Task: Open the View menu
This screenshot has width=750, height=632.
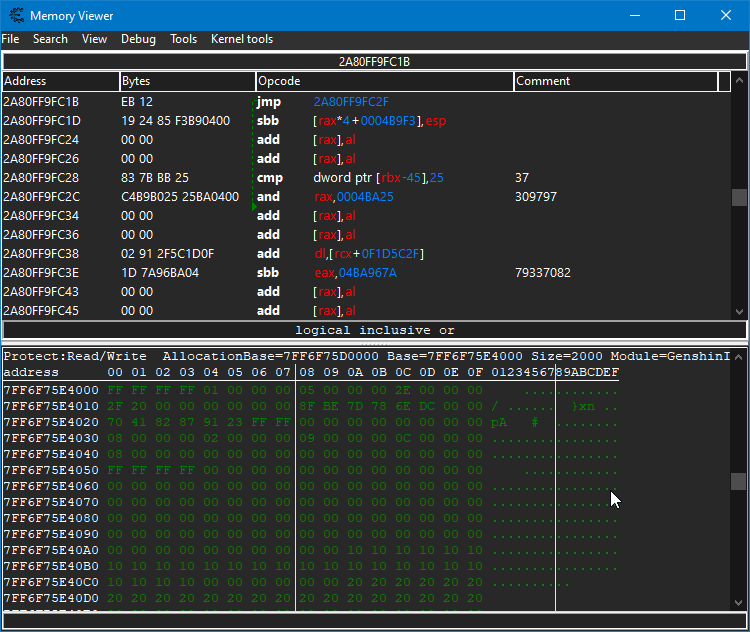Action: [94, 39]
